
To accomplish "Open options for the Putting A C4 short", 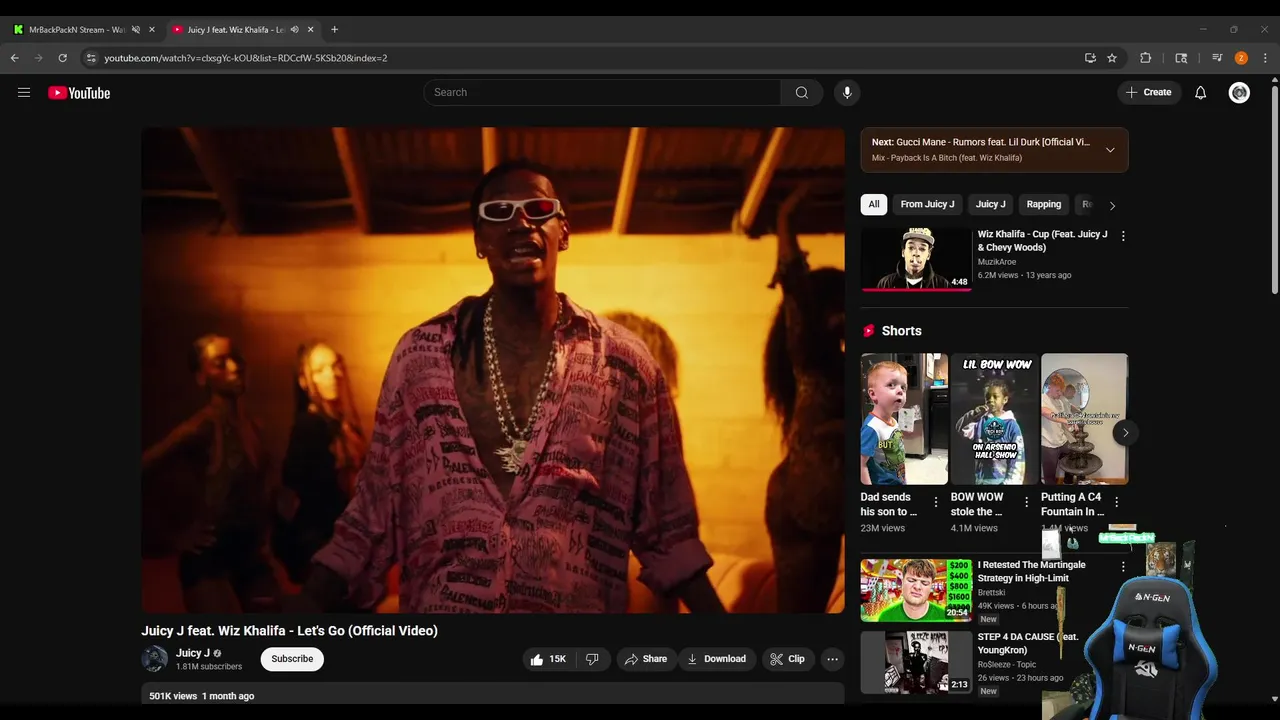I will point(1116,502).
